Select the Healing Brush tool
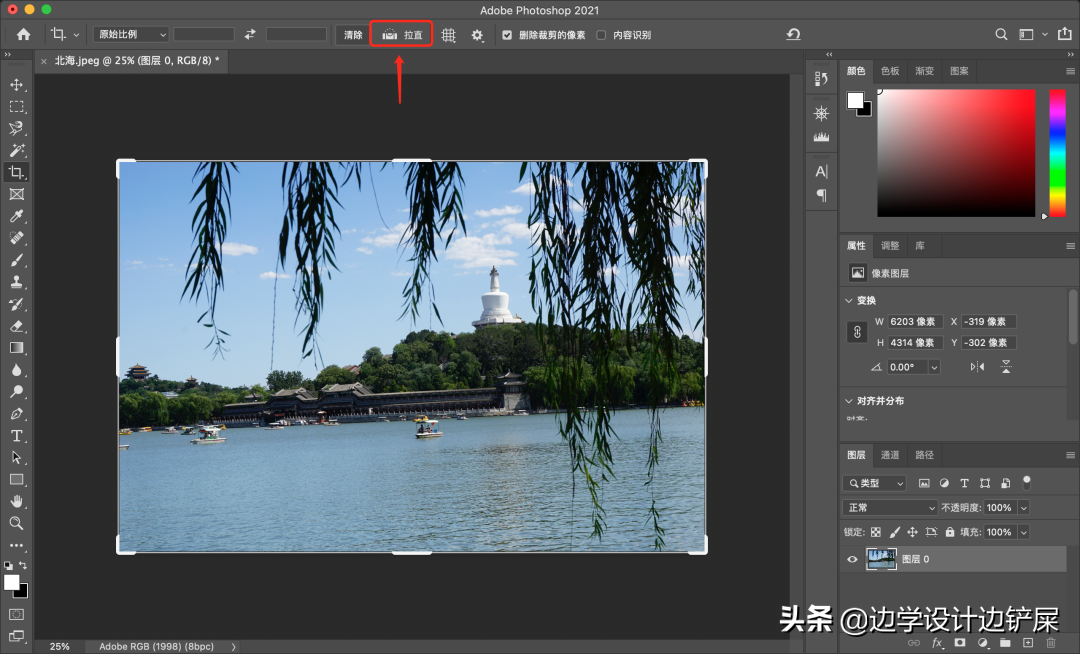 coord(17,238)
